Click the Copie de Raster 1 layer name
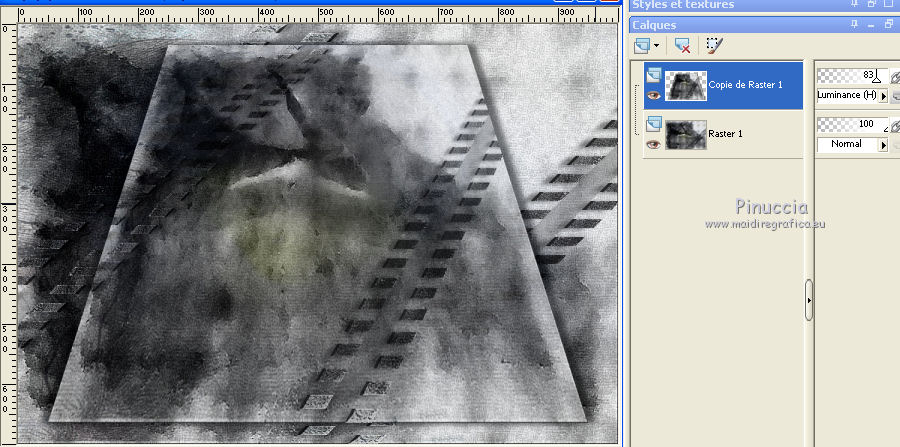This screenshot has height=447, width=900. pyautogui.click(x=745, y=84)
